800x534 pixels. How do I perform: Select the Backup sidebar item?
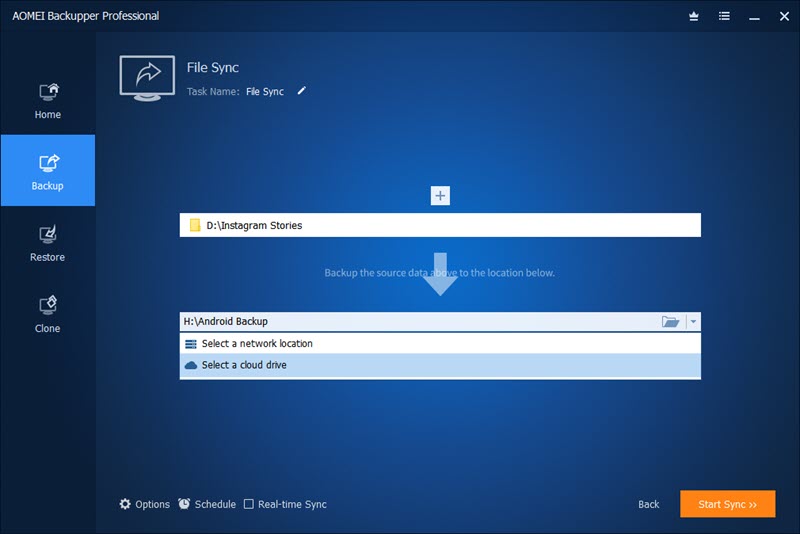pos(47,171)
